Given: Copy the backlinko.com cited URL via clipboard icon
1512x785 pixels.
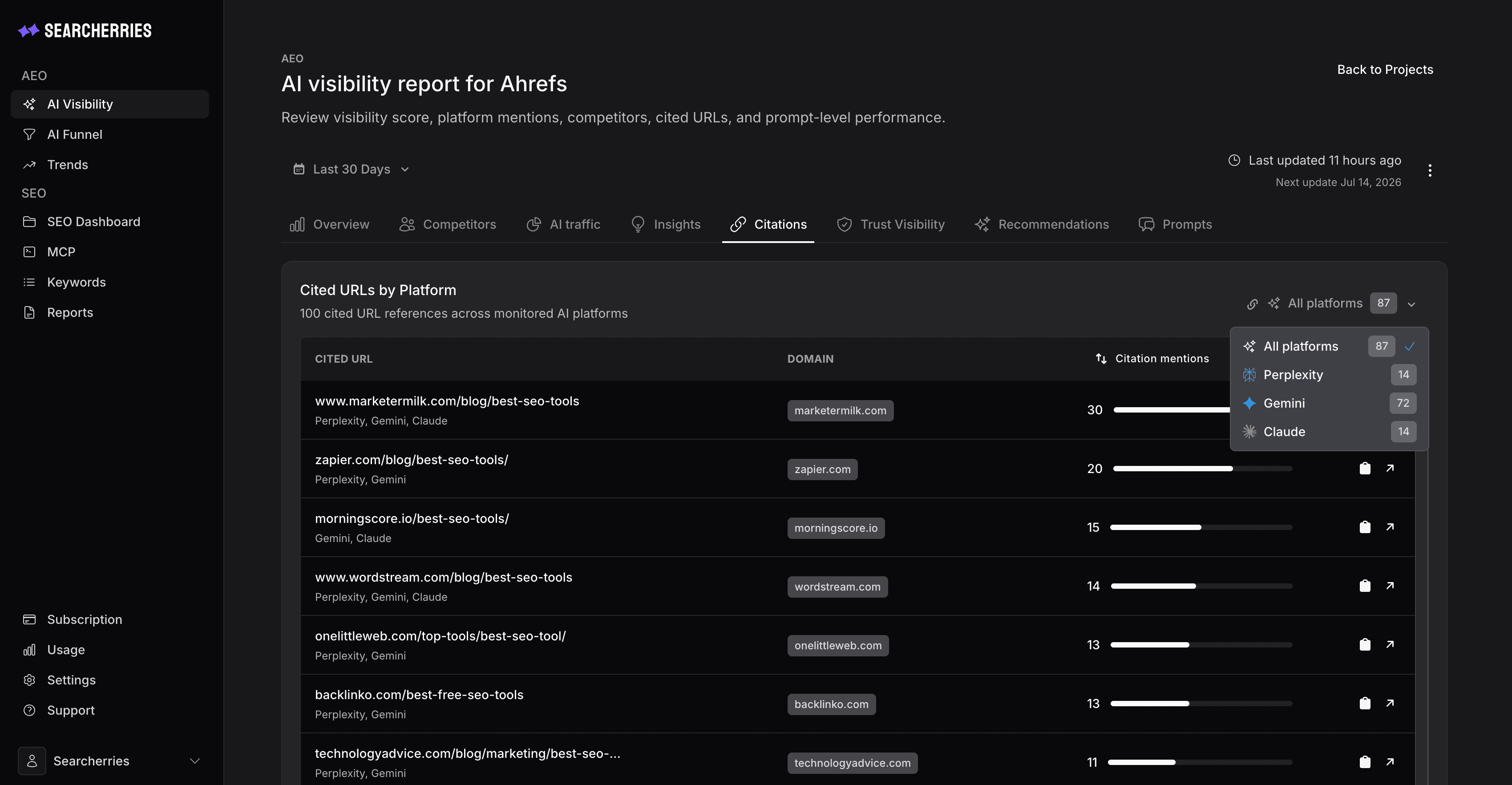Looking at the screenshot, I should [1365, 703].
